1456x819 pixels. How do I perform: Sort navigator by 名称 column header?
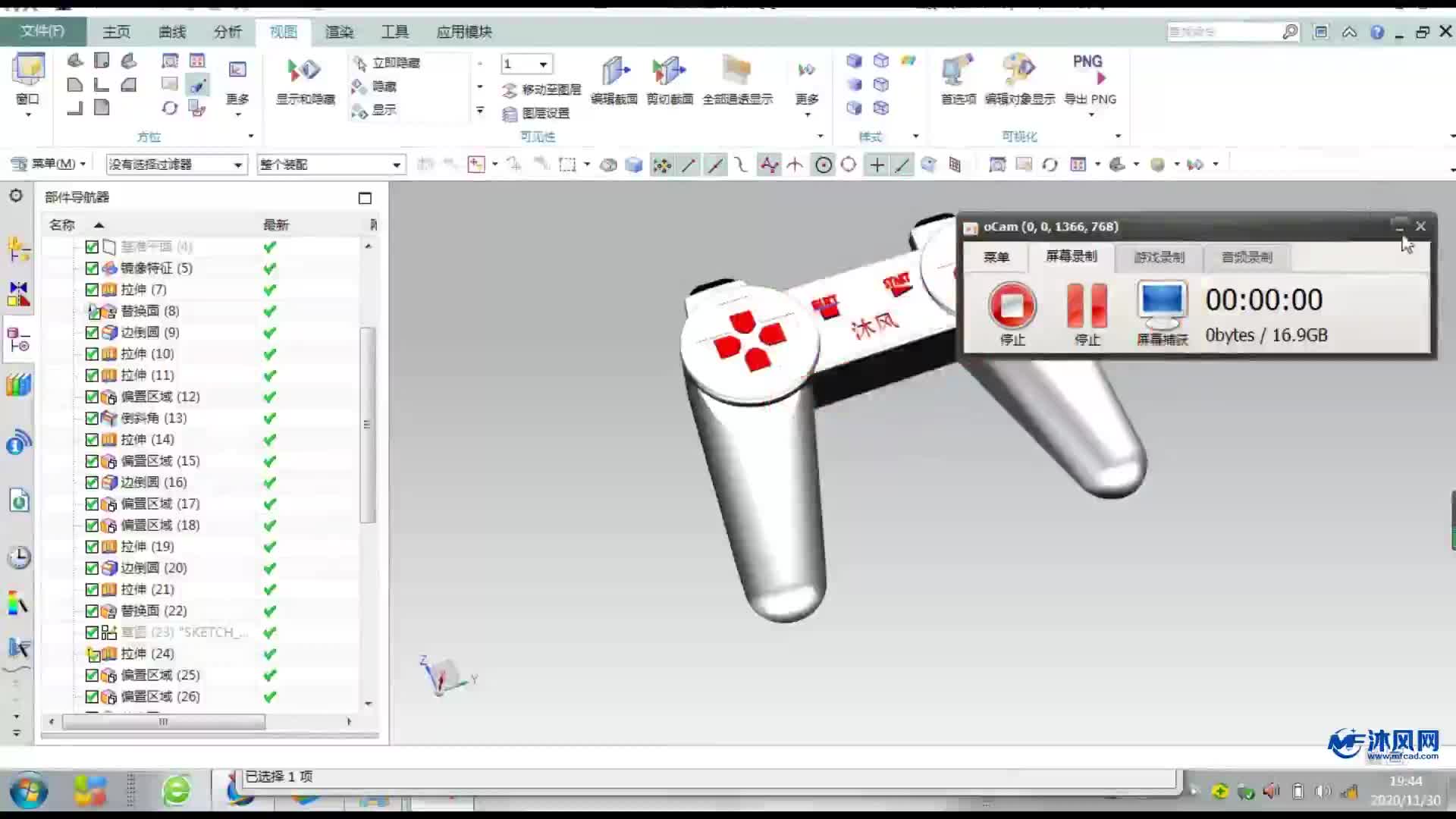point(62,225)
